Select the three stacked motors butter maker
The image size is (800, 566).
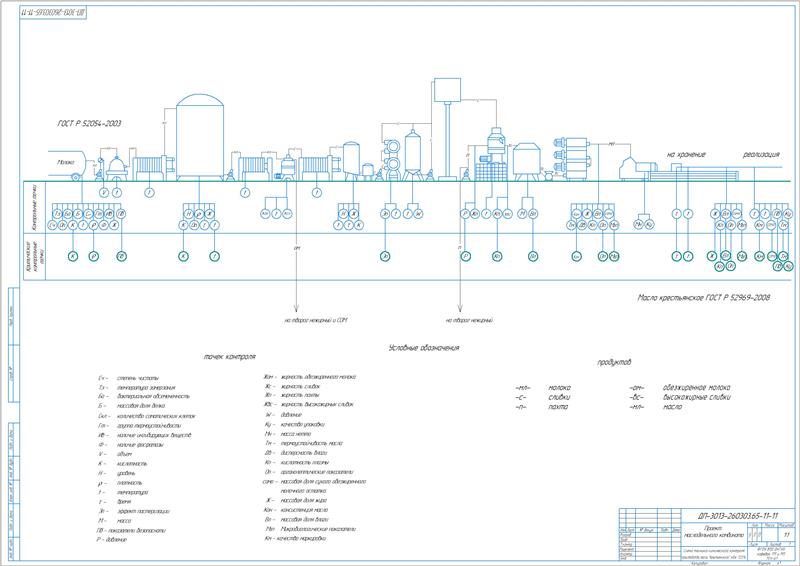coord(572,158)
